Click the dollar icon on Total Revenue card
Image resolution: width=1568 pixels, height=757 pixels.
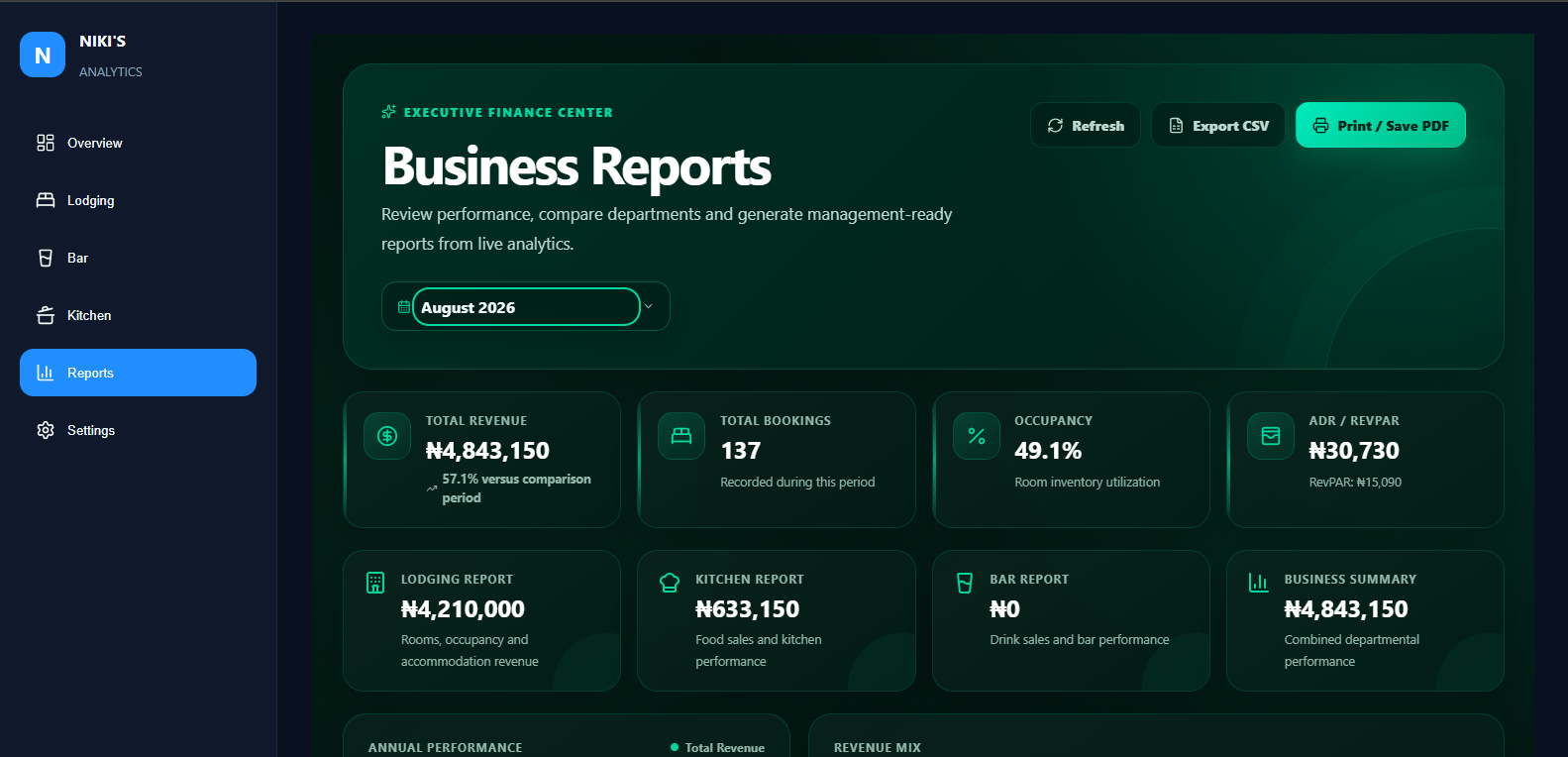387,436
